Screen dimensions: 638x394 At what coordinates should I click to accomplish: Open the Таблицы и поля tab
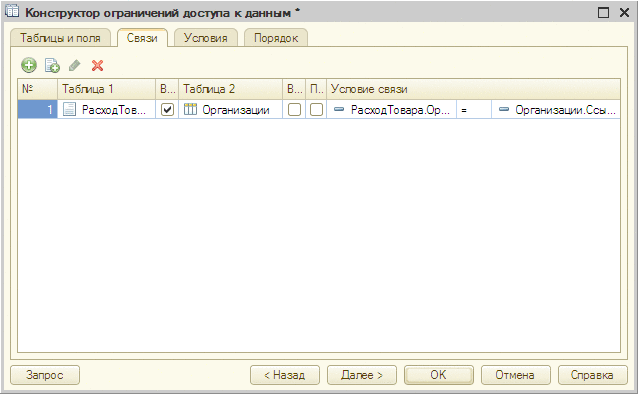point(60,38)
